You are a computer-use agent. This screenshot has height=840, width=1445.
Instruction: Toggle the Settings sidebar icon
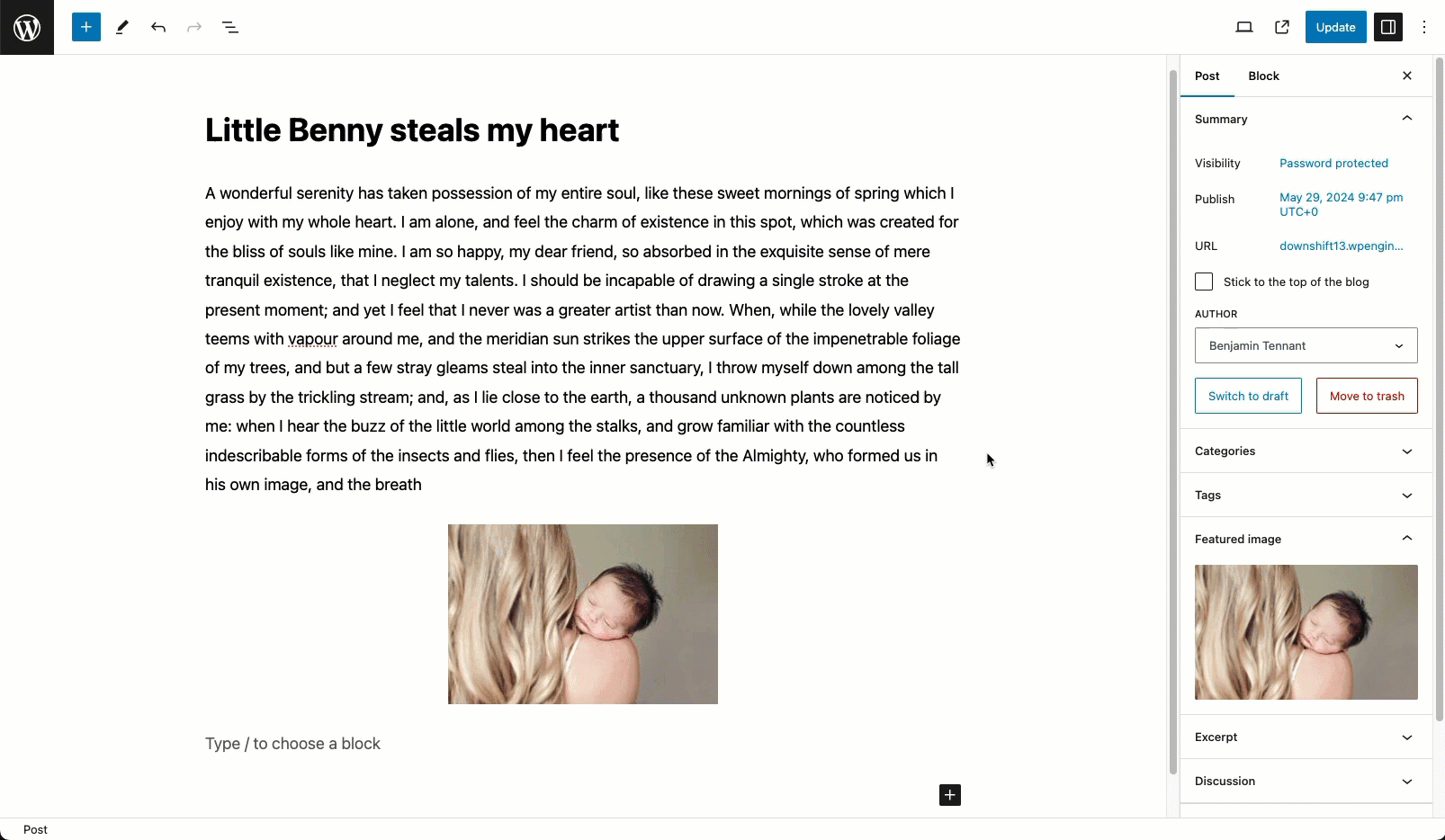(1388, 27)
